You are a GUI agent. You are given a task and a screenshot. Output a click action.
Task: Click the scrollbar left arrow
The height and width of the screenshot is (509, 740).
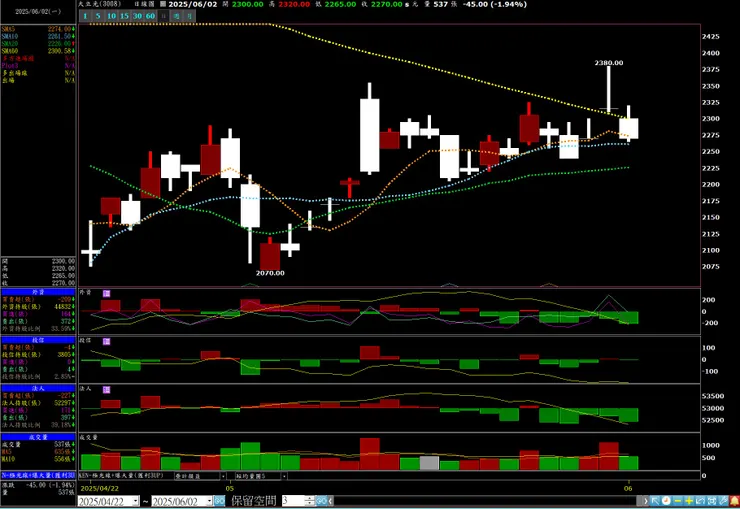330,501
